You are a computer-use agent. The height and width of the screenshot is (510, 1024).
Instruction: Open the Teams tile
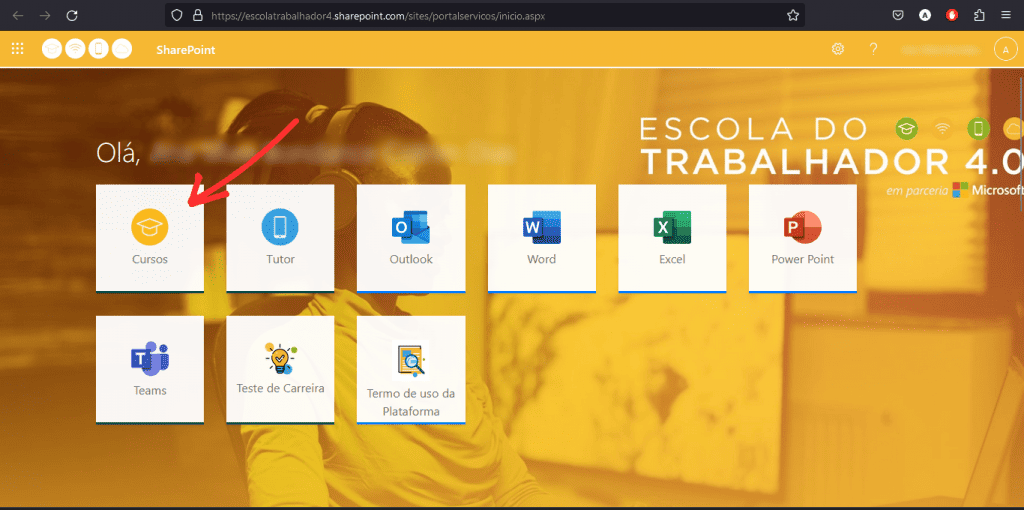(x=150, y=370)
